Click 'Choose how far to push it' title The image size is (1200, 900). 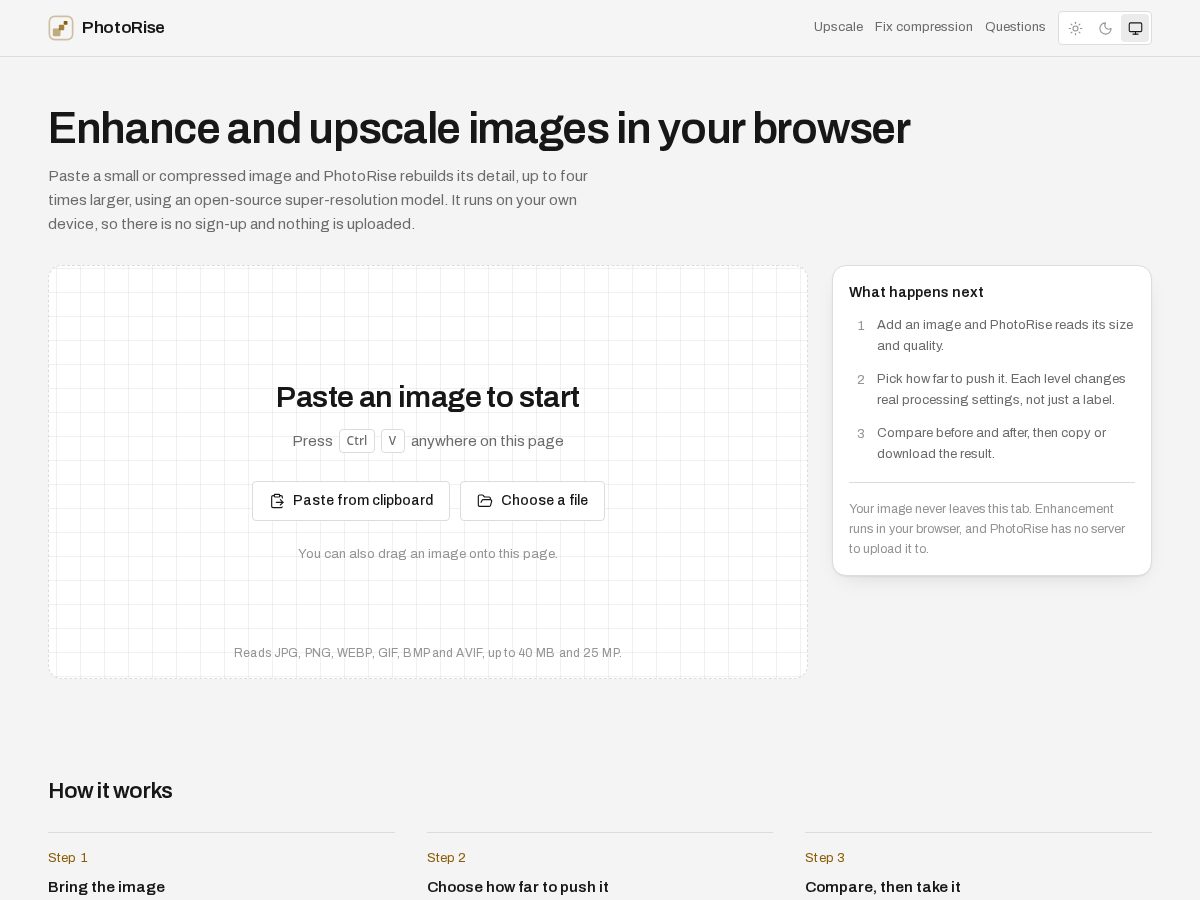(x=518, y=887)
